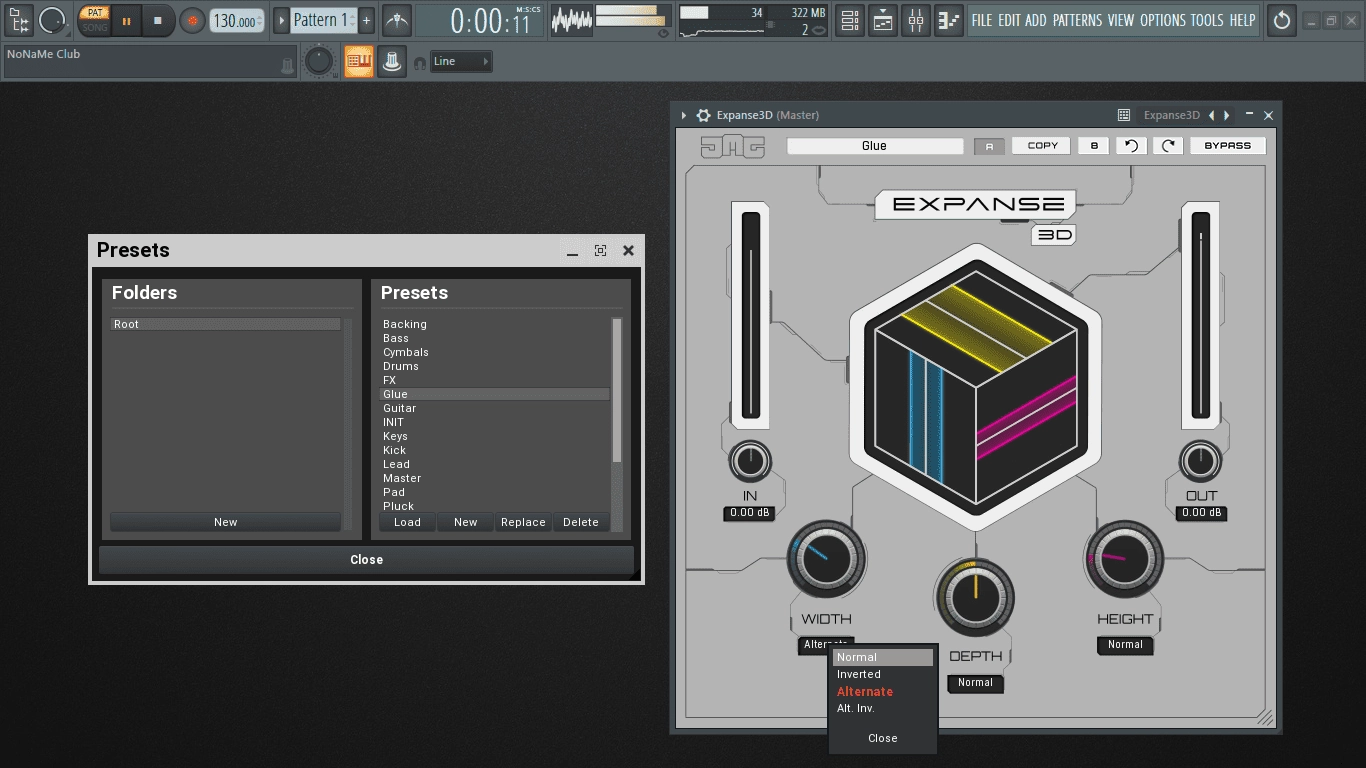The image size is (1366, 768).
Task: Choose Inverted in WIDTH mode menu
Action: (883, 675)
